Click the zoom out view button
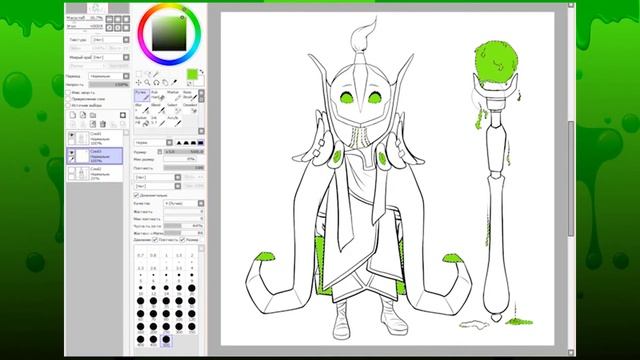The height and width of the screenshot is (360, 640). [x=109, y=19]
